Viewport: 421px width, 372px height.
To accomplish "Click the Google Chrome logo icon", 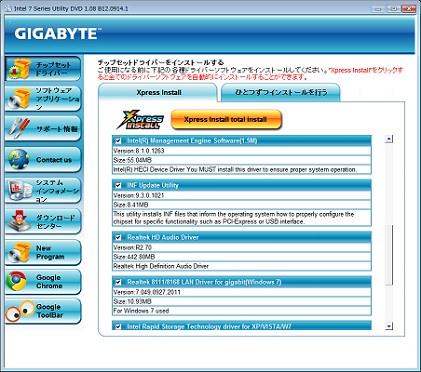I will [17, 281].
